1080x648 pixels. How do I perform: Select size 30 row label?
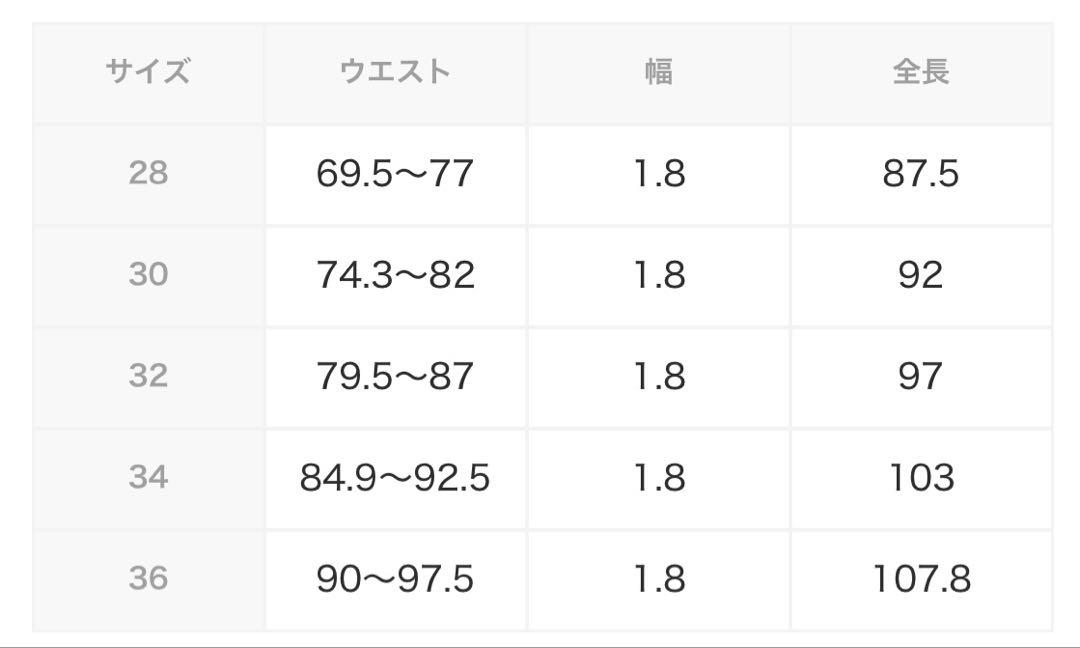tap(148, 274)
